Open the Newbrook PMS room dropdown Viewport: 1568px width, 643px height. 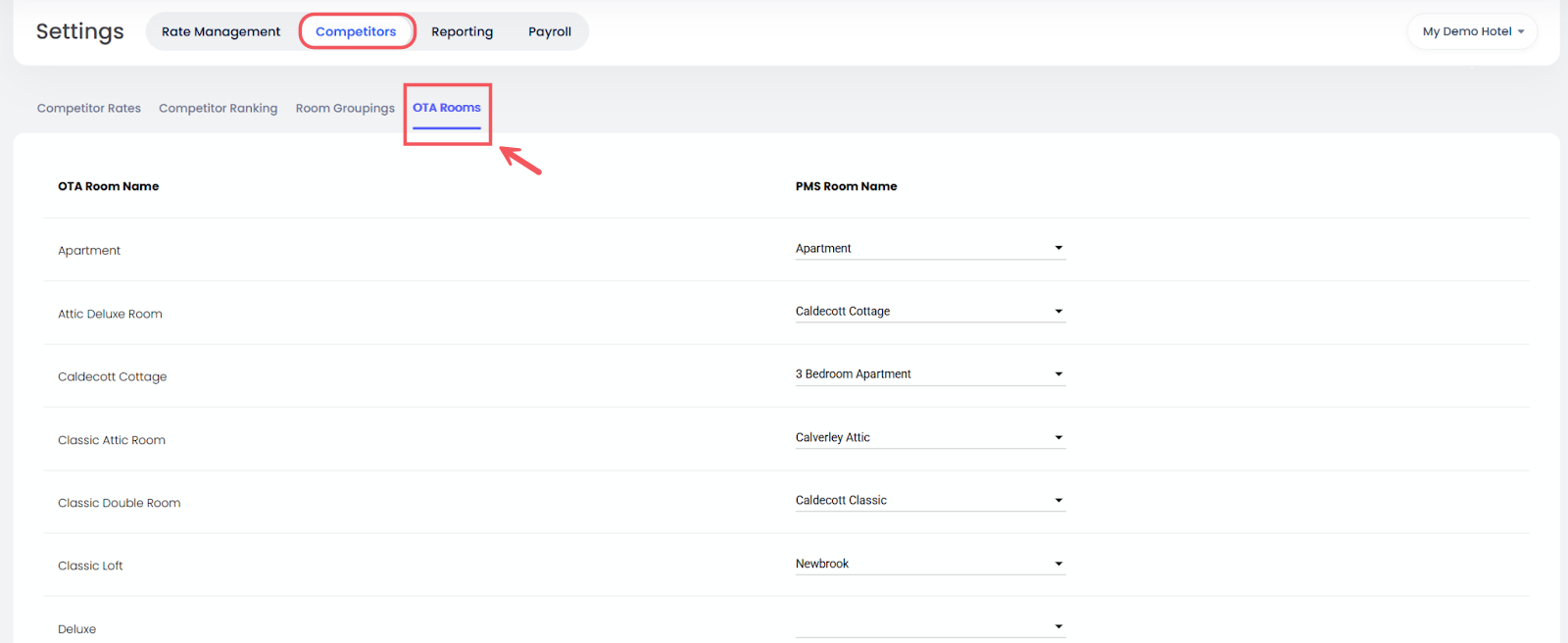point(929,564)
